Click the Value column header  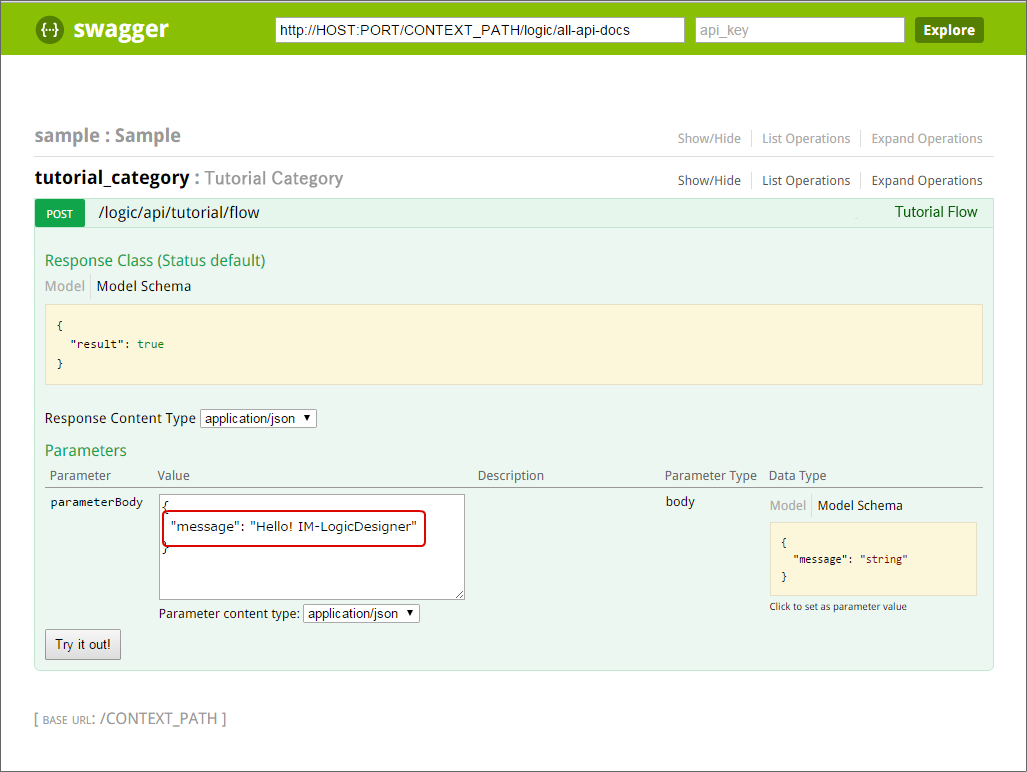pos(174,476)
